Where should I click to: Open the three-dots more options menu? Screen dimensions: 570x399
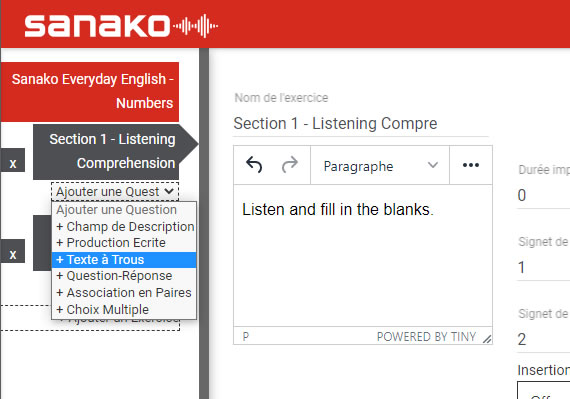[x=471, y=165]
